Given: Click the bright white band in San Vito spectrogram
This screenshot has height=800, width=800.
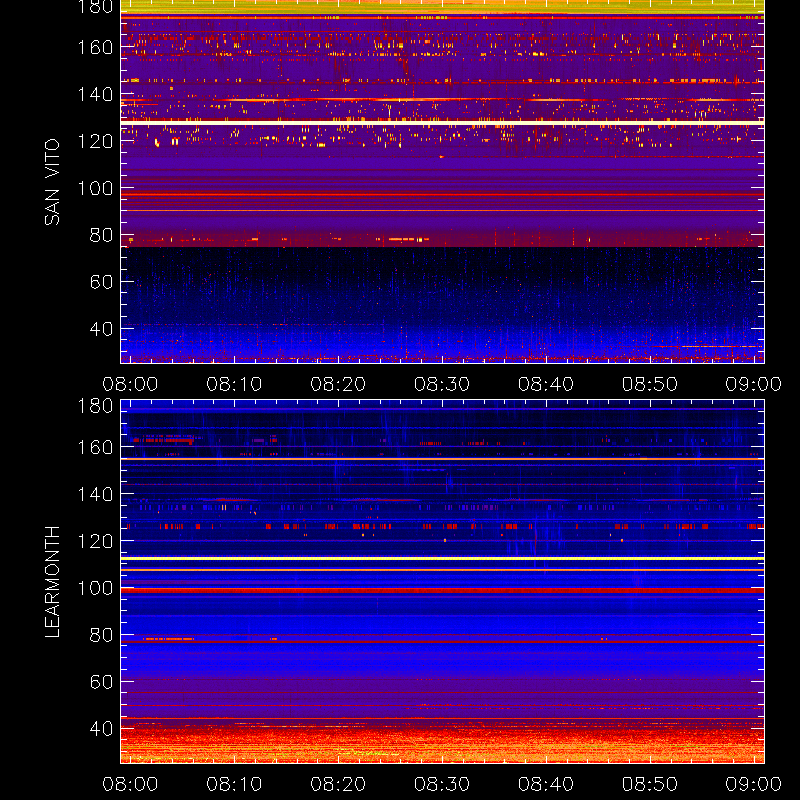Looking at the screenshot, I should (x=442, y=123).
